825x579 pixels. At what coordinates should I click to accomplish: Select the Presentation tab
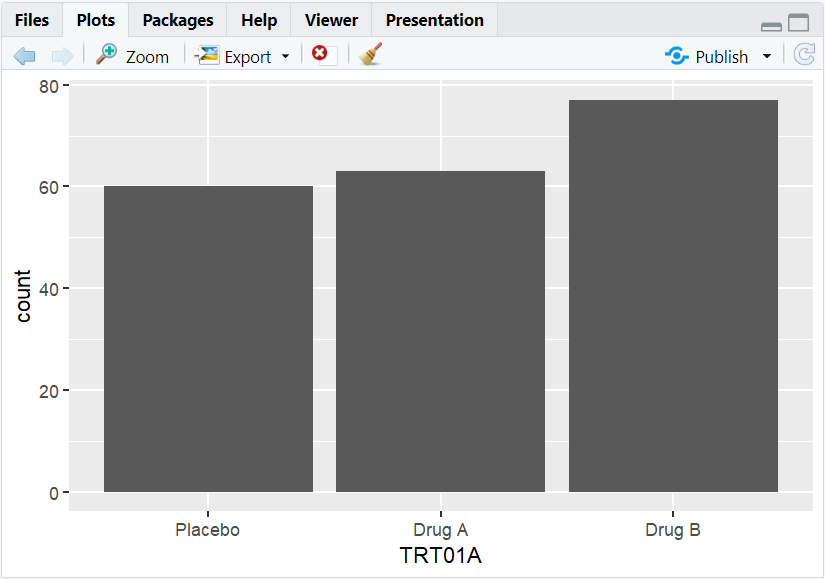pyautogui.click(x=434, y=19)
